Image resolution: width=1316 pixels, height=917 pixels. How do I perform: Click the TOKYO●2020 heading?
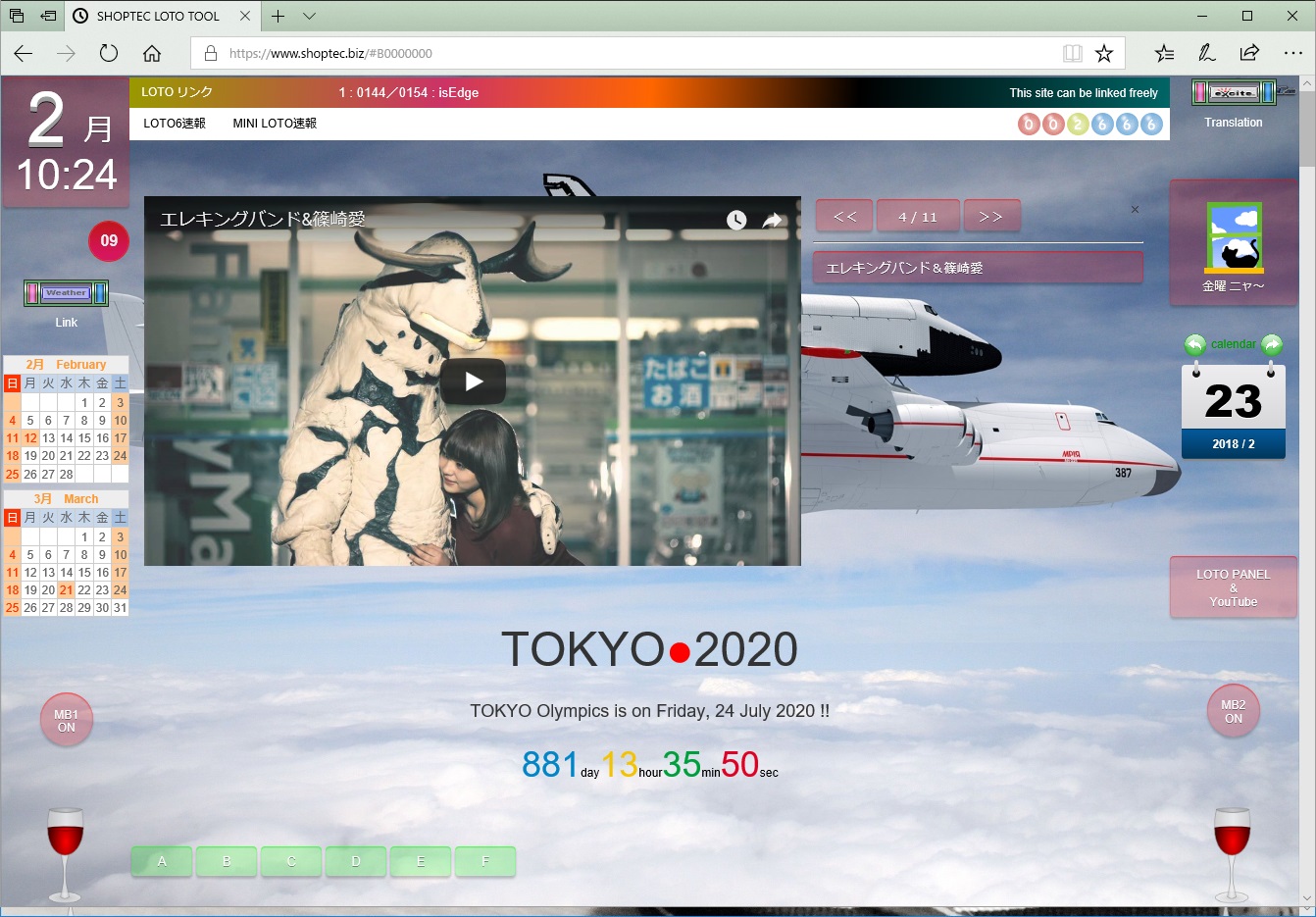click(649, 649)
